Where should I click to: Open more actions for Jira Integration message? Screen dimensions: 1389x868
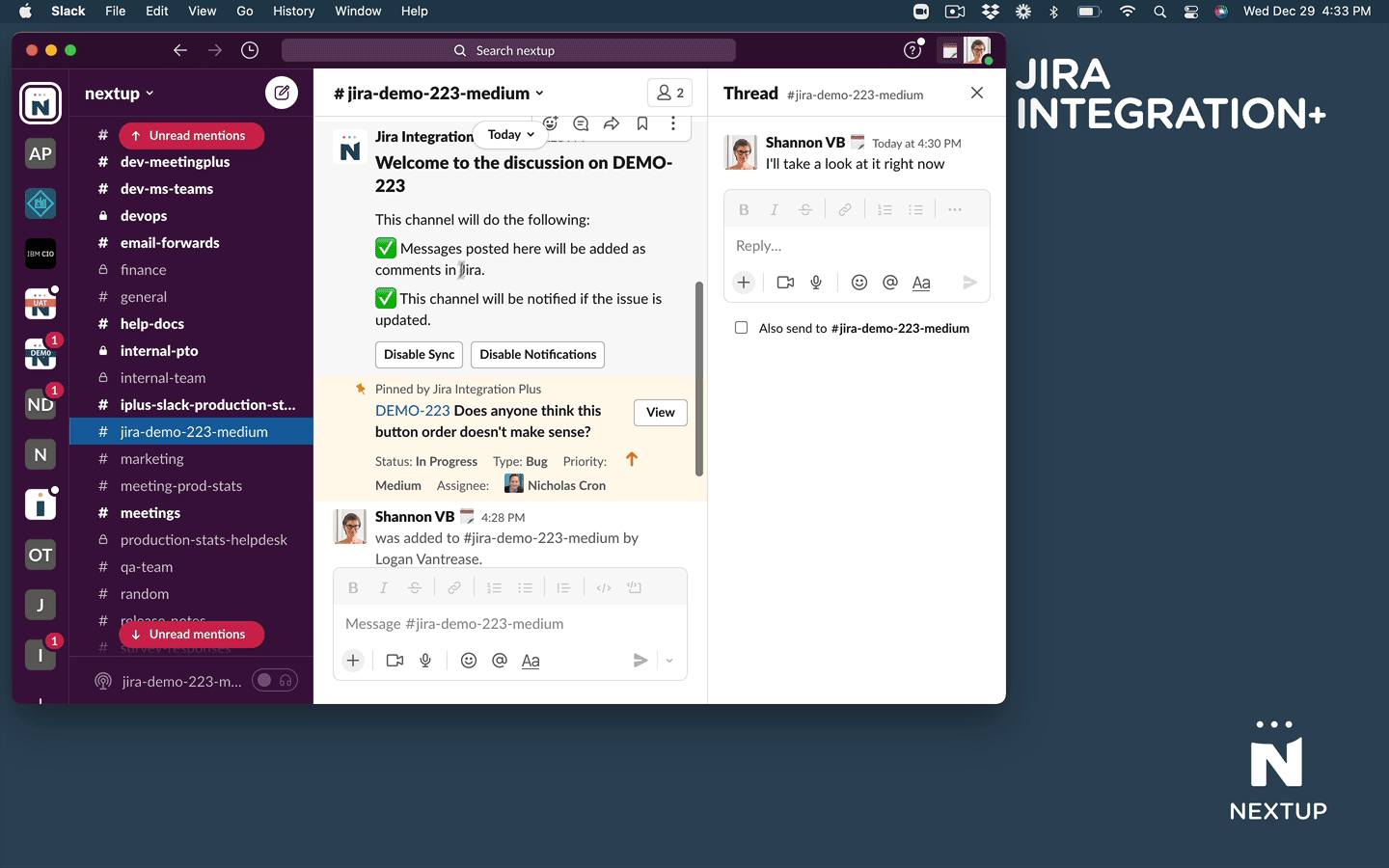[673, 123]
